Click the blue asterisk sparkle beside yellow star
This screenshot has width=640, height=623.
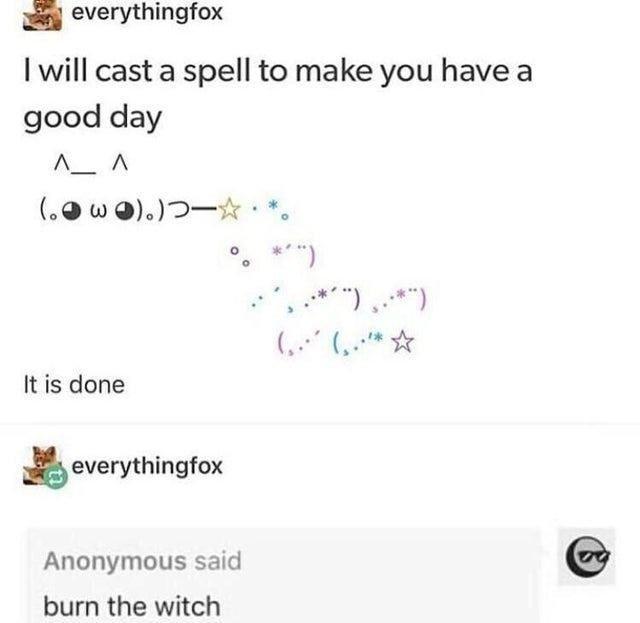pos(273,205)
